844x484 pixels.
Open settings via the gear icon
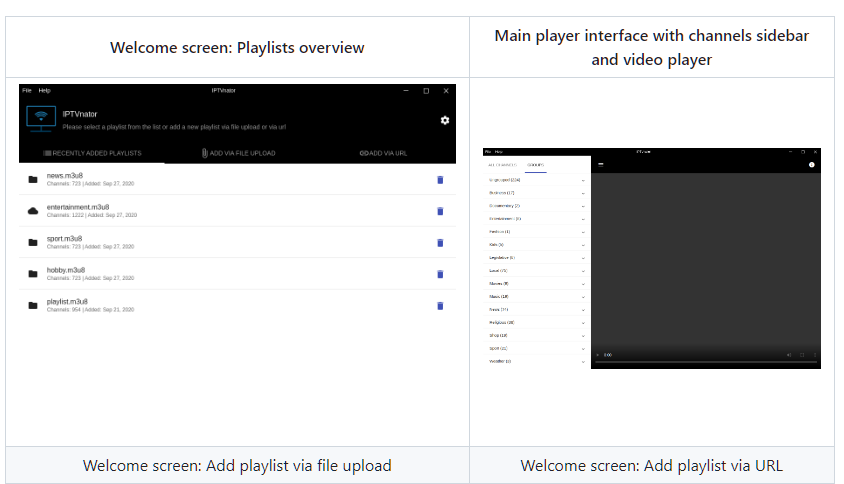coord(445,121)
